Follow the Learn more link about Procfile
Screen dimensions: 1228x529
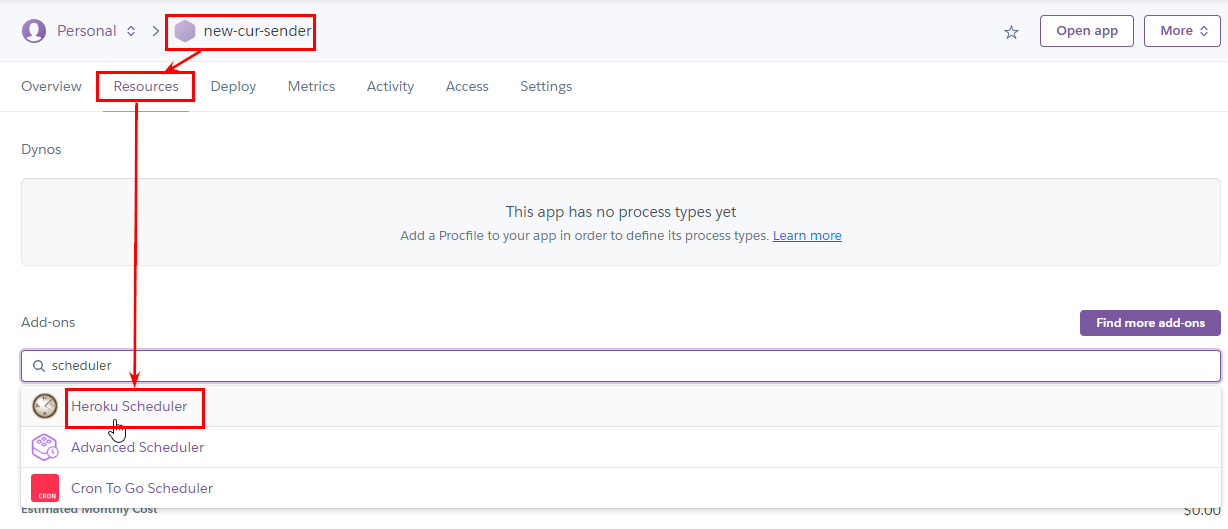click(807, 236)
